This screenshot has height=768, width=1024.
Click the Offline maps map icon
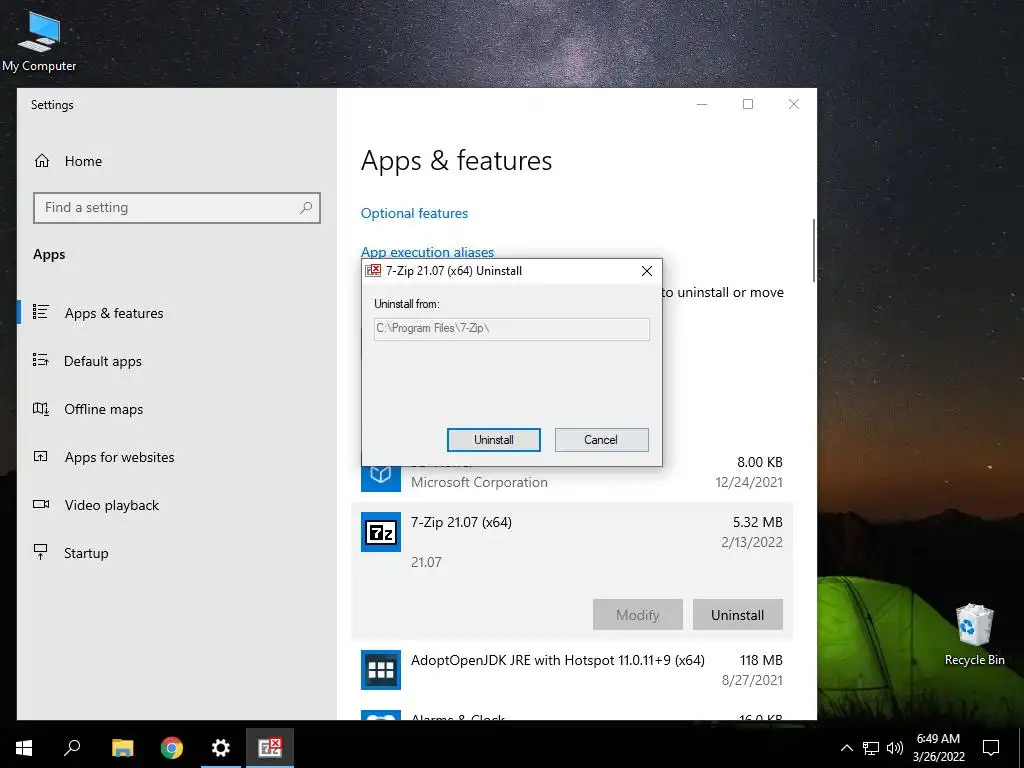pos(40,409)
